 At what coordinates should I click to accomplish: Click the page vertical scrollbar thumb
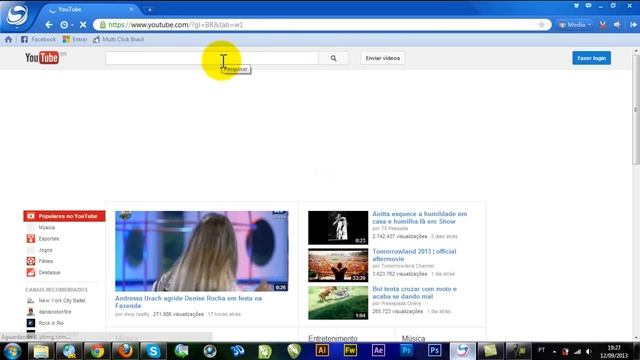click(x=636, y=109)
